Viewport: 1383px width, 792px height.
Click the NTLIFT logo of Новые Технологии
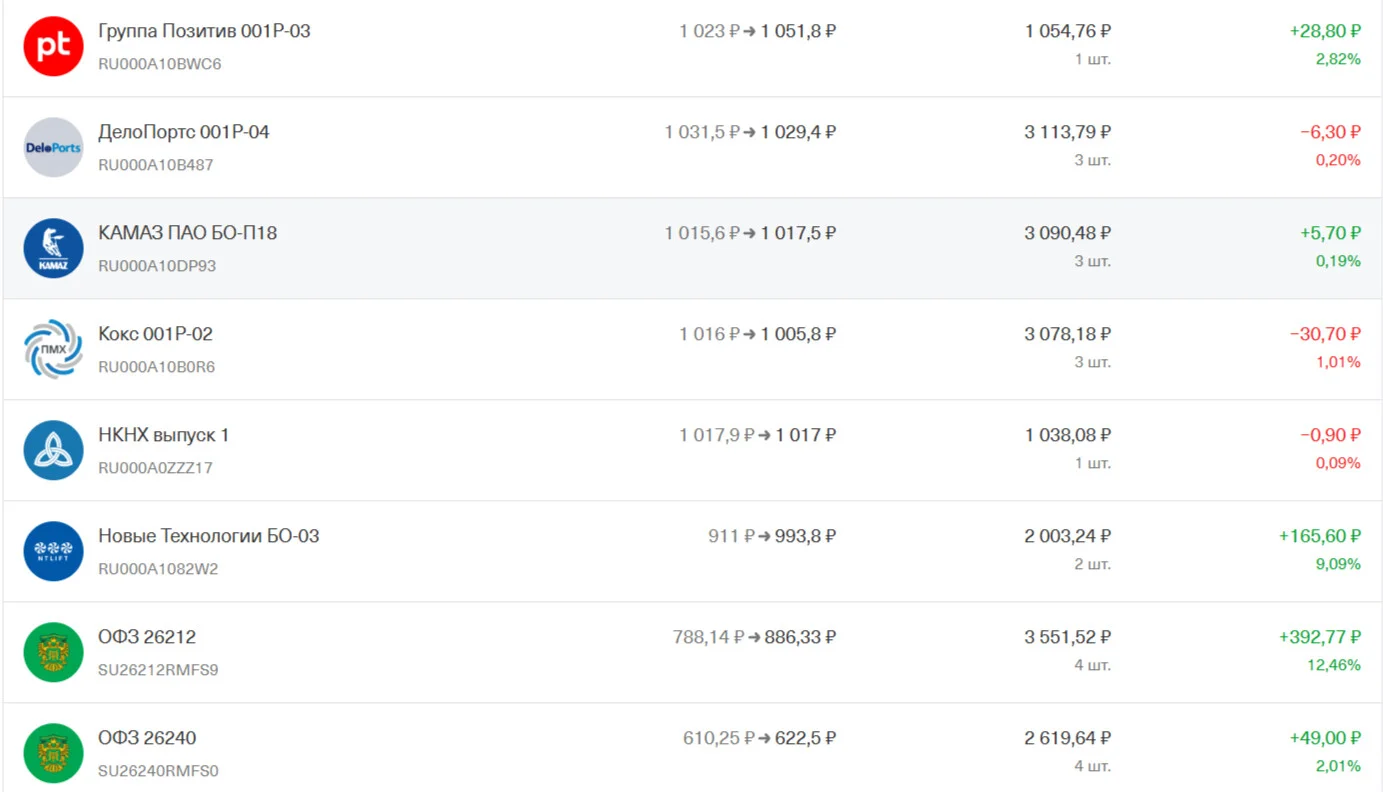tap(53, 551)
